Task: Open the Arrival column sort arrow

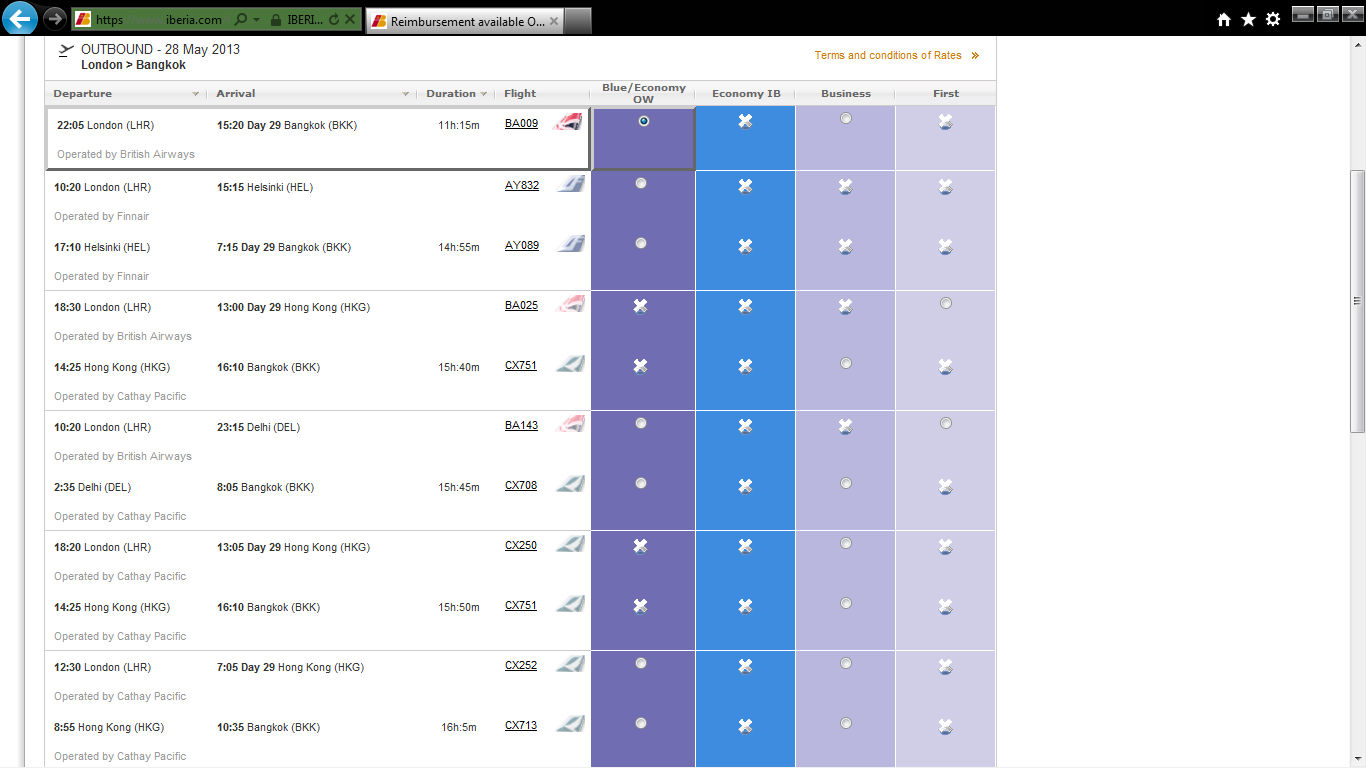Action: [406, 94]
